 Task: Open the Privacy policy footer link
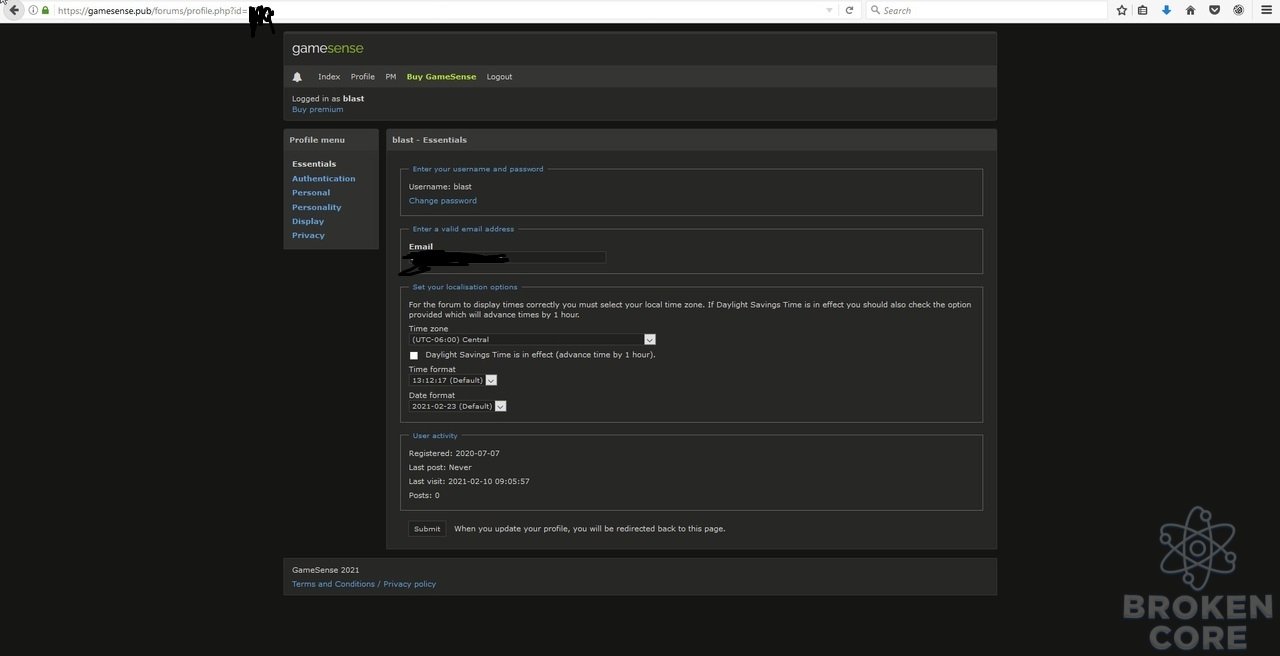click(410, 584)
